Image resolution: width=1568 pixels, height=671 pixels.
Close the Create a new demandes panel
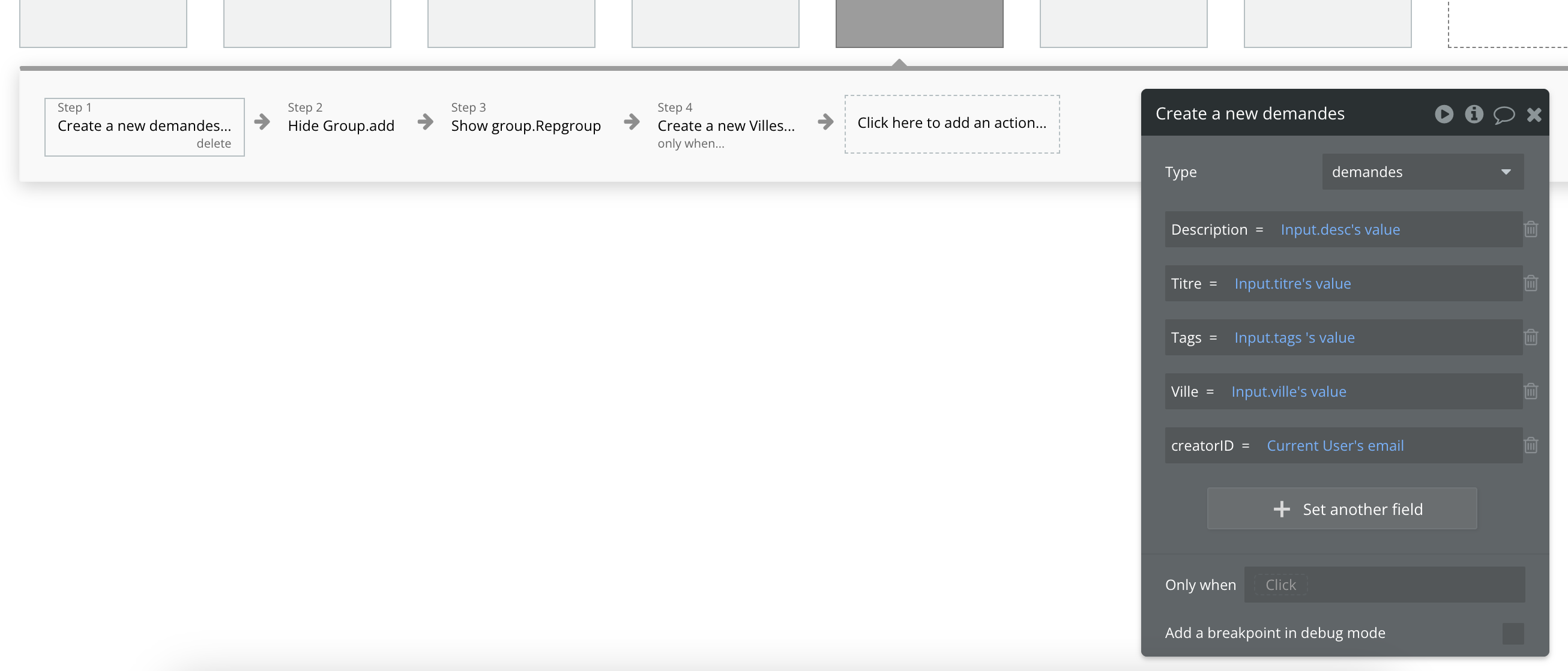point(1534,115)
